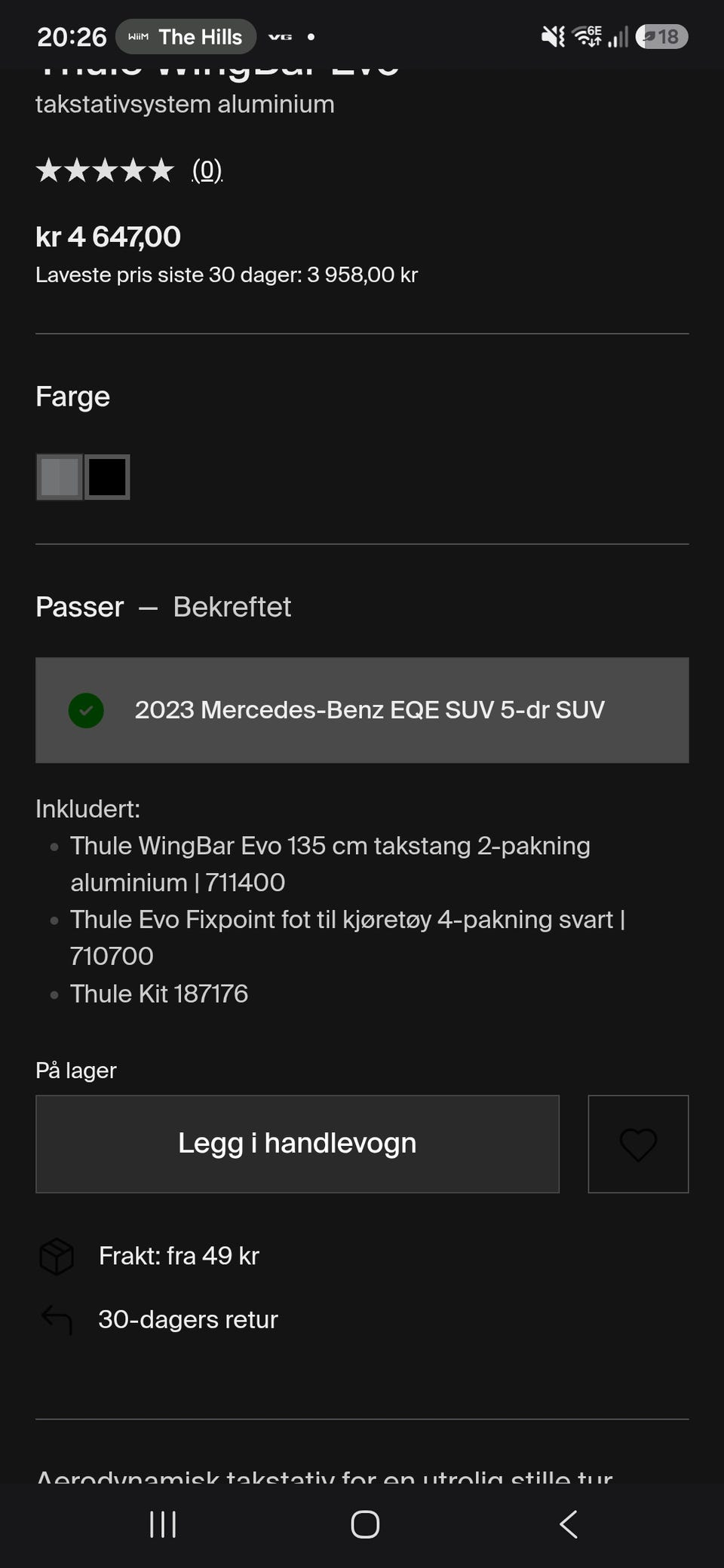Tap Thule Kit 187176 list item
This screenshot has height=1568, width=724.
159,994
